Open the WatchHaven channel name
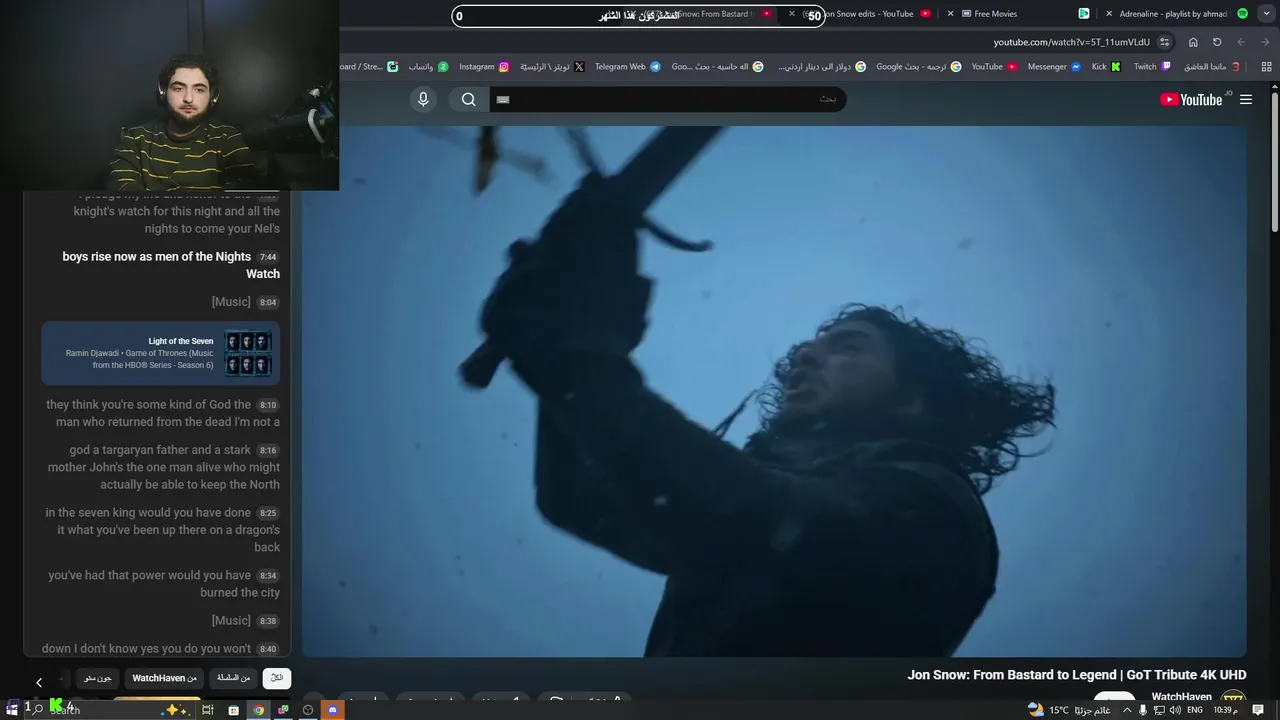The height and width of the screenshot is (720, 1280). coord(1181,697)
